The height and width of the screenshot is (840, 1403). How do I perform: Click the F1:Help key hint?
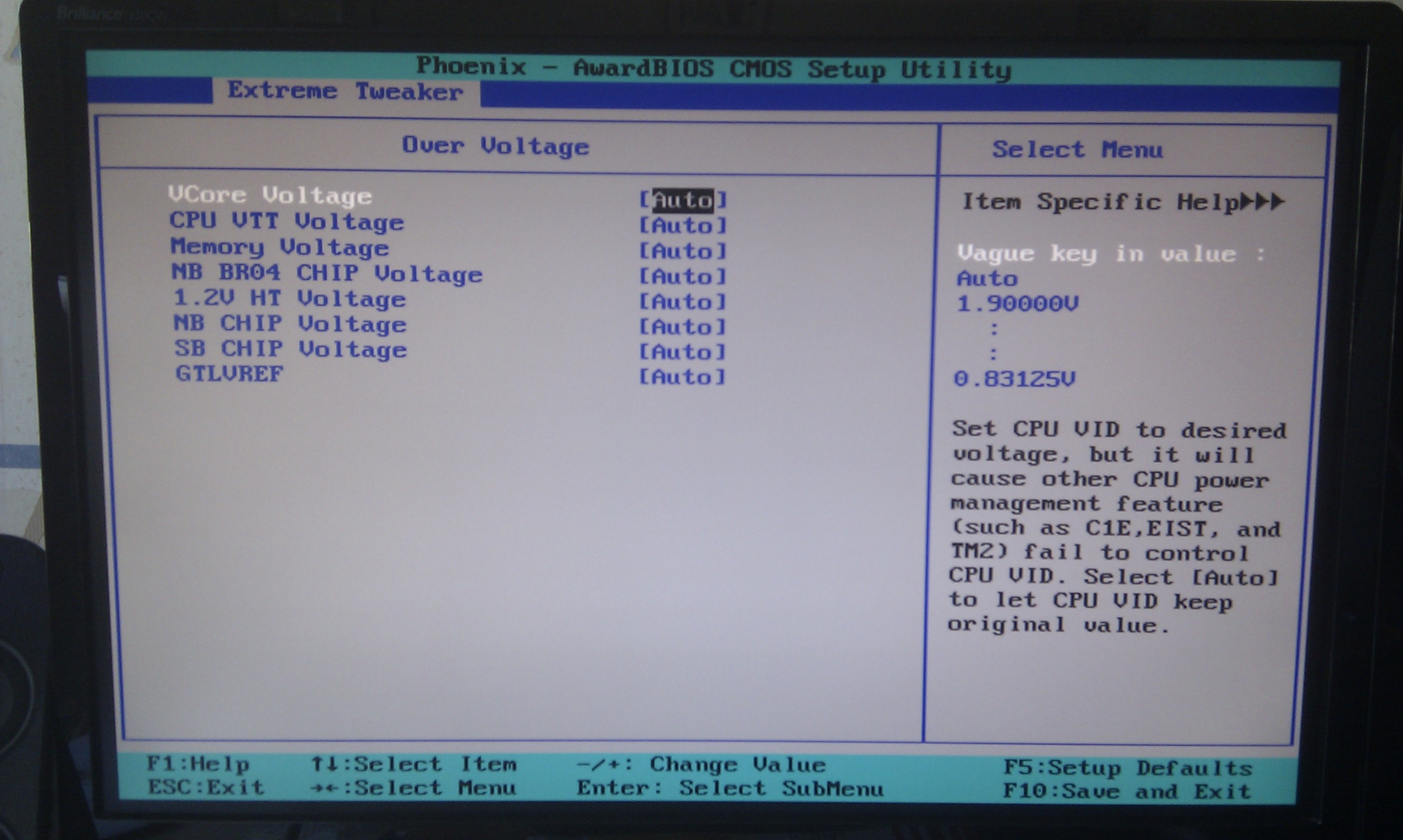pos(198,764)
